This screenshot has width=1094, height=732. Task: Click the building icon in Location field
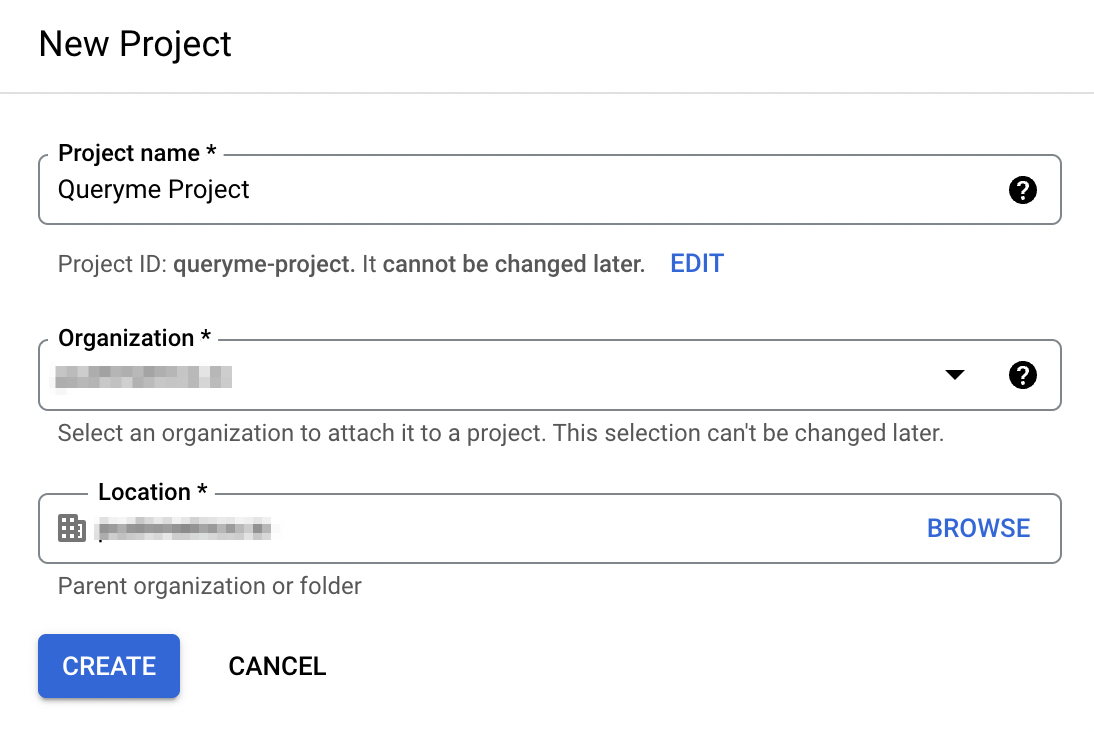pyautogui.click(x=72, y=528)
